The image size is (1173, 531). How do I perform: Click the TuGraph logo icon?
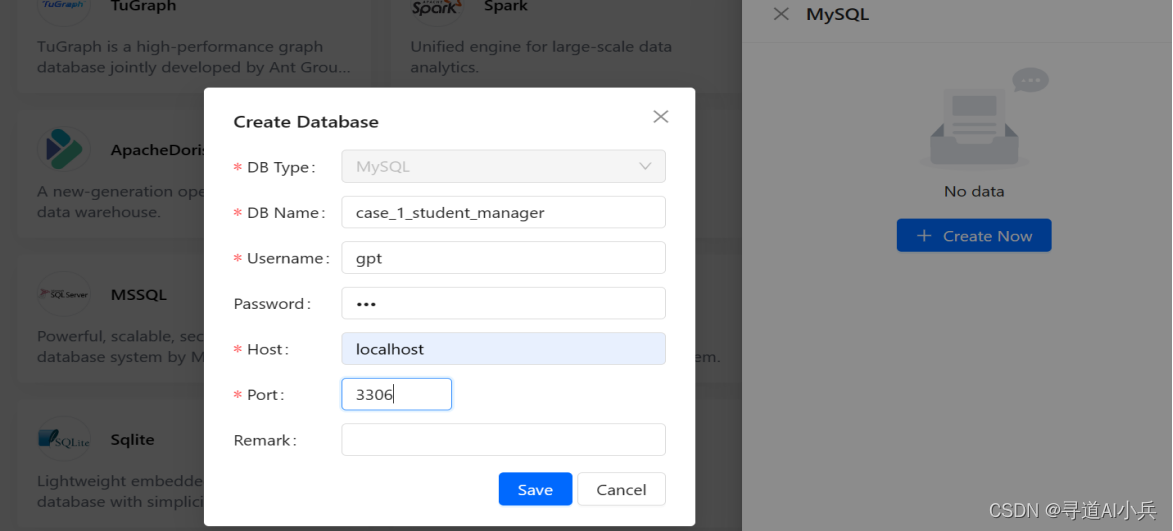click(64, 8)
